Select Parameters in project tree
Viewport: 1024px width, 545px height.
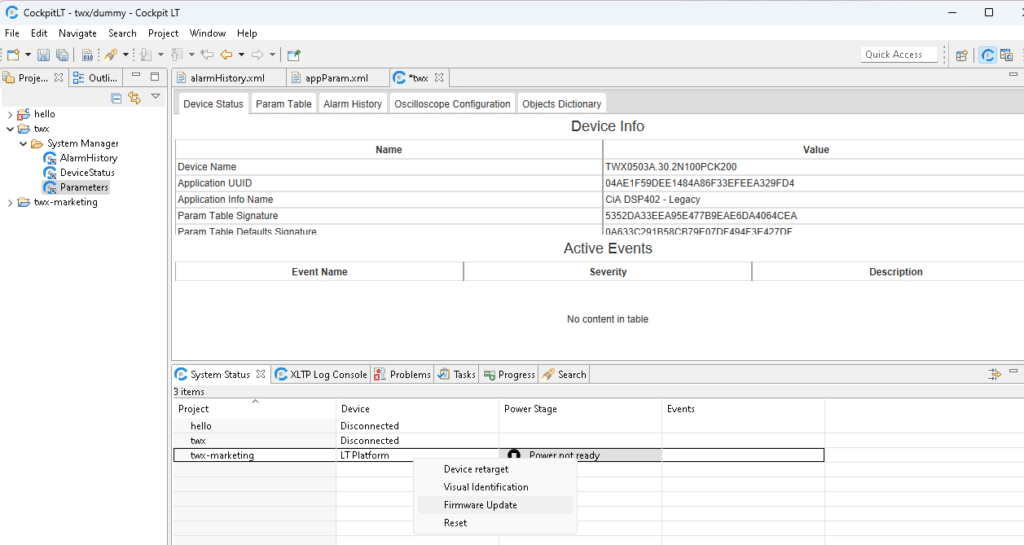point(84,187)
